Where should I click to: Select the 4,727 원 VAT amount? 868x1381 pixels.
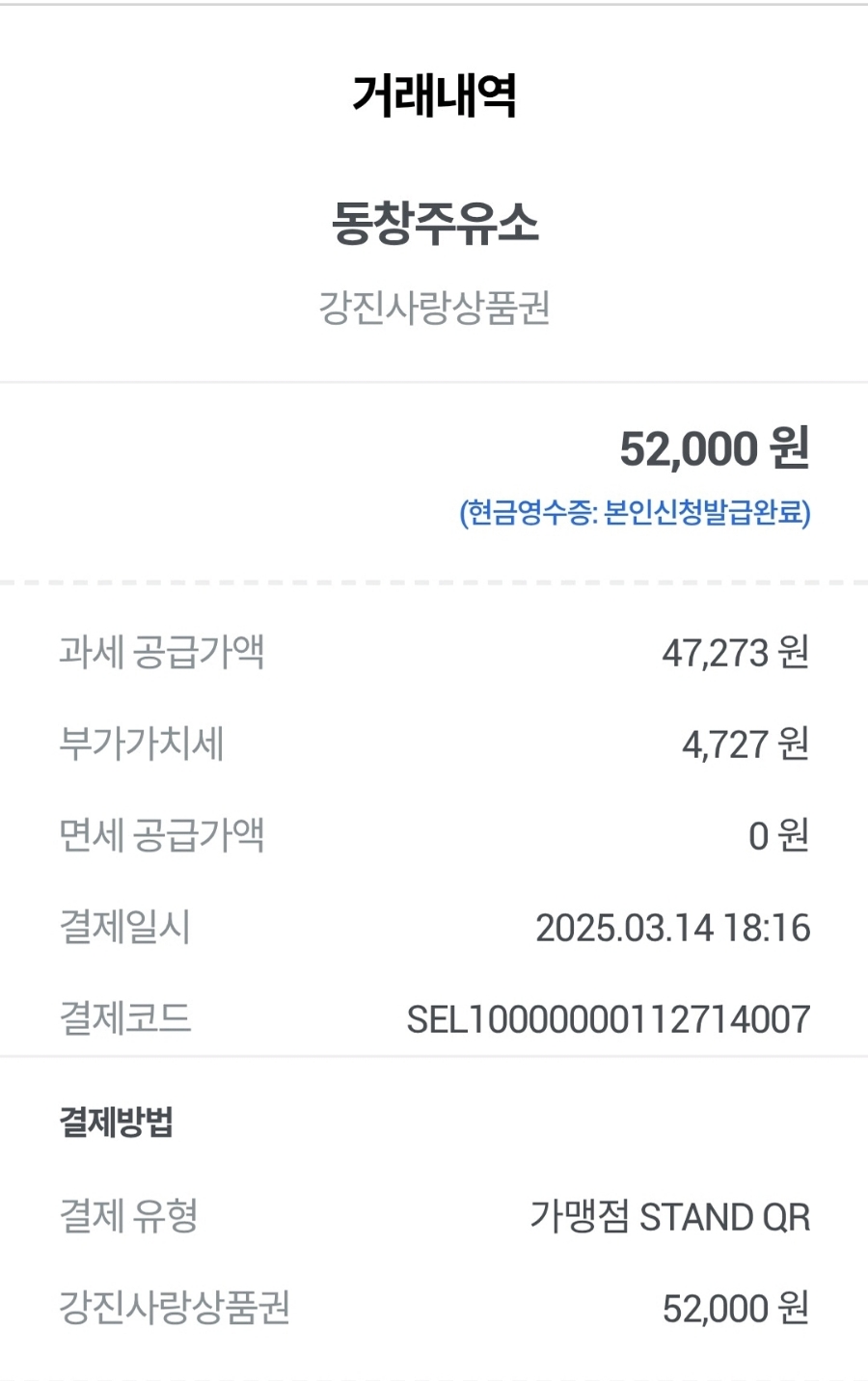[x=746, y=745]
